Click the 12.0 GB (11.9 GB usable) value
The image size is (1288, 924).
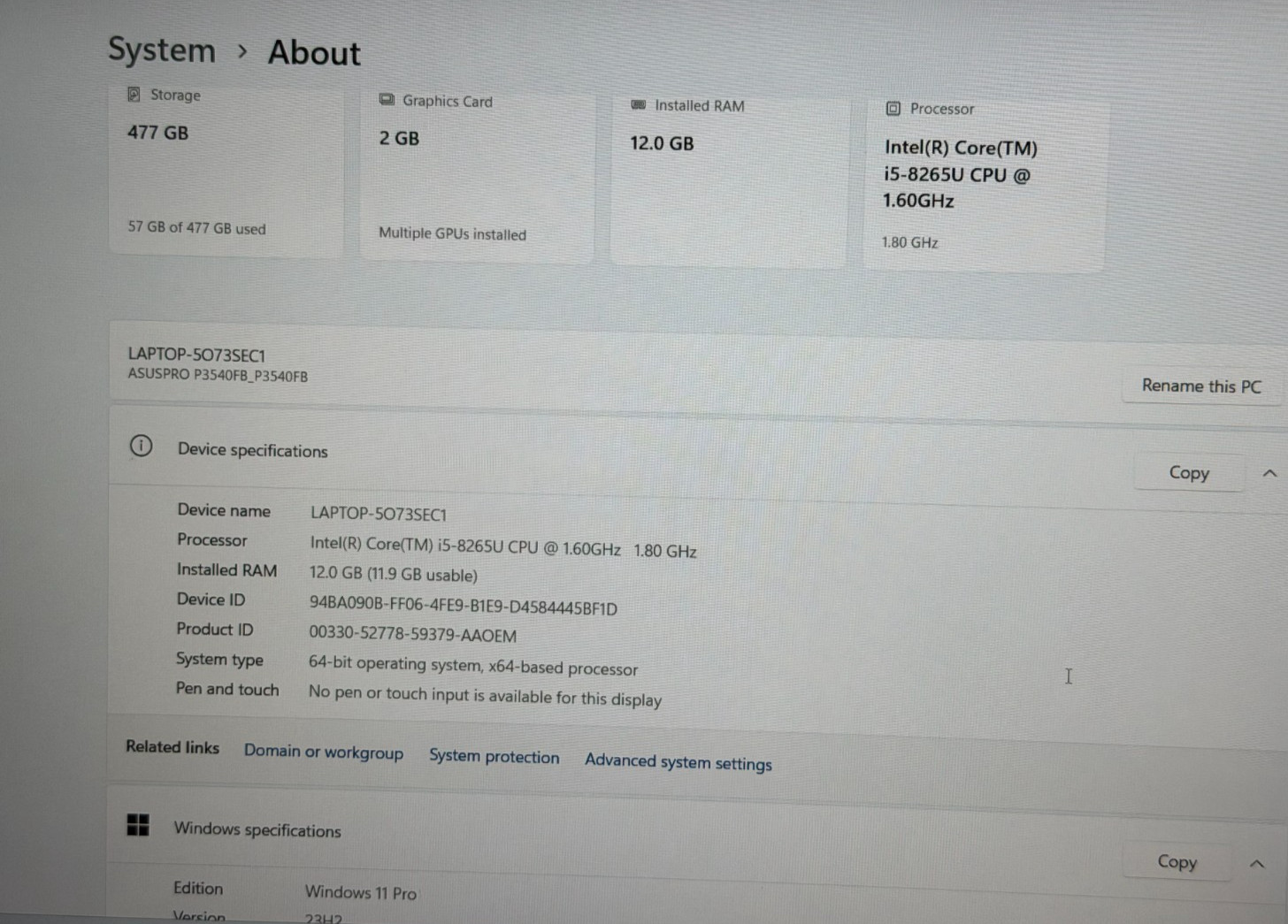tap(393, 574)
